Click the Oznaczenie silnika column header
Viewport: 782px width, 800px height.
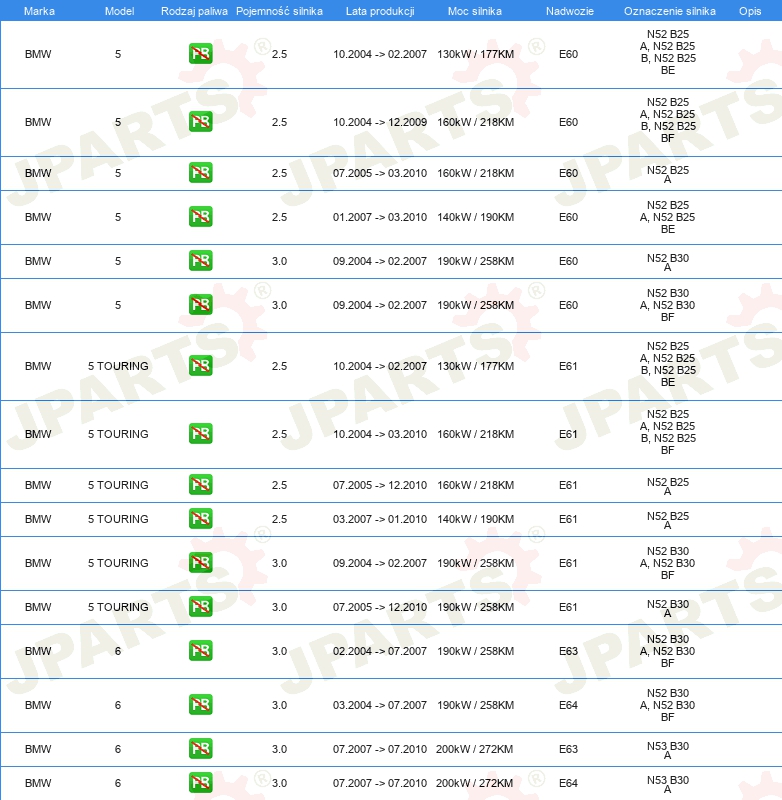pyautogui.click(x=670, y=11)
